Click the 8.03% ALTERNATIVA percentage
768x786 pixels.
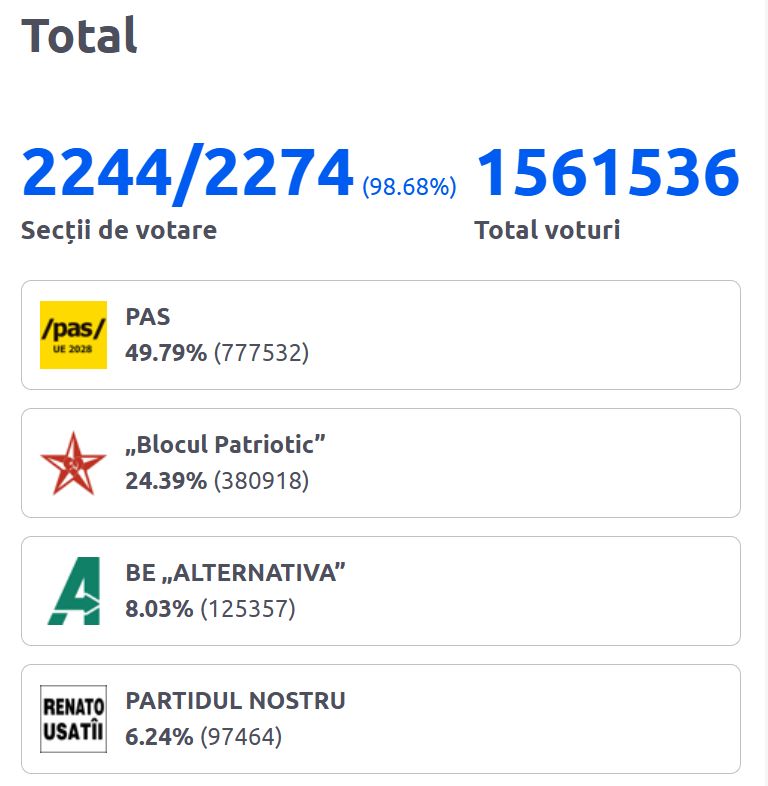pos(159,609)
